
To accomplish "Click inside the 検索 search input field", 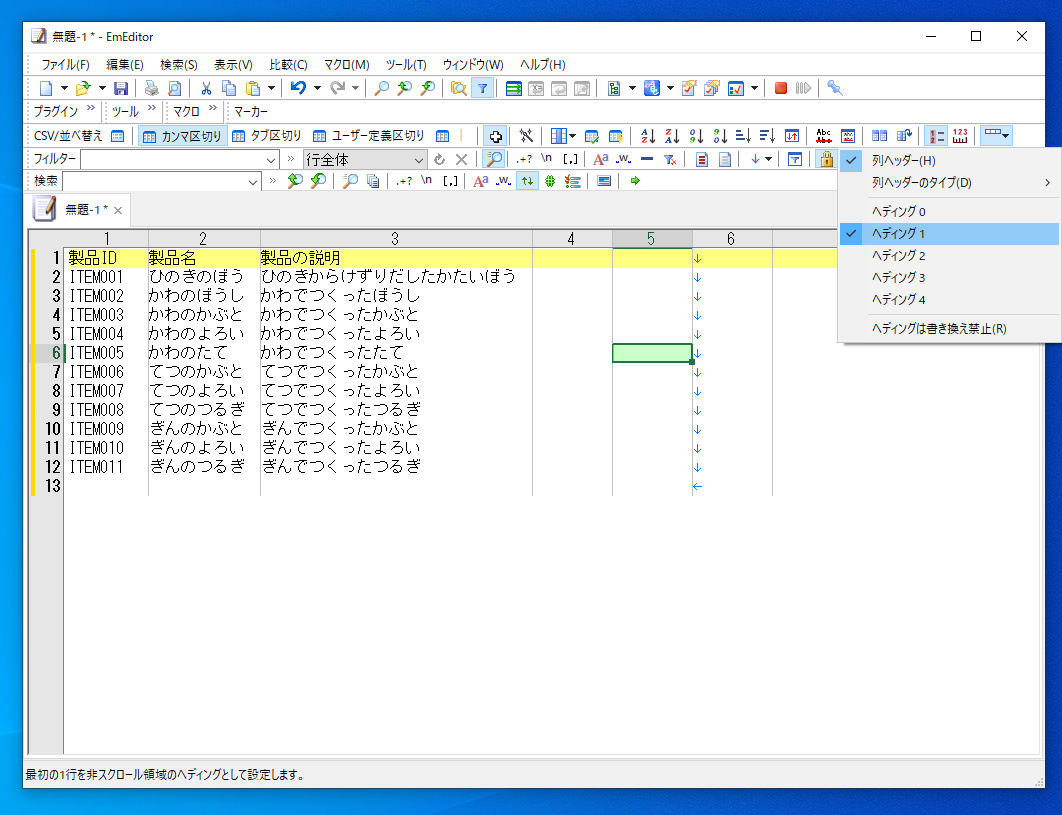I will tap(154, 182).
